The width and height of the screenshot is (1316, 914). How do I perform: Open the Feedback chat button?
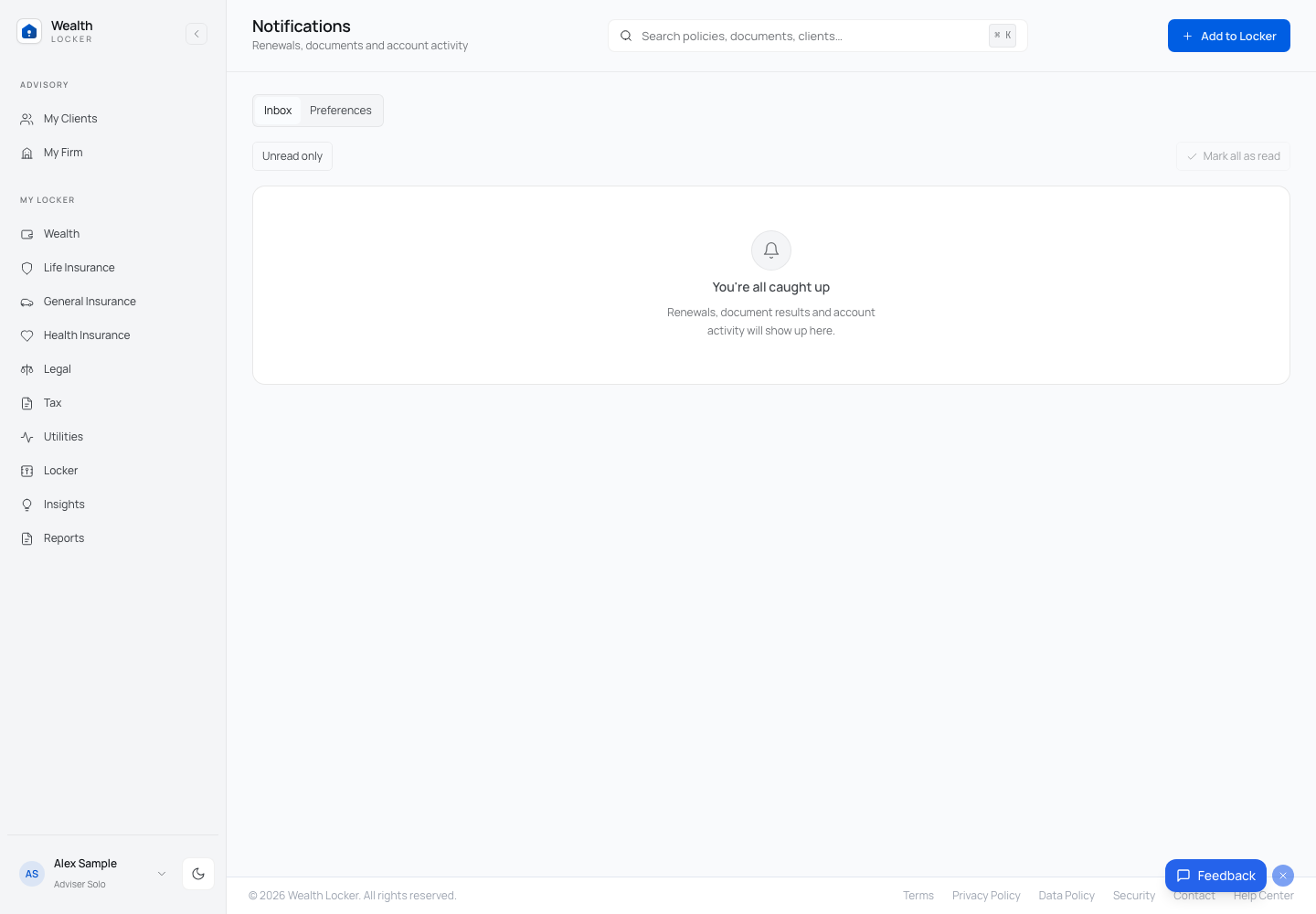click(x=1215, y=876)
